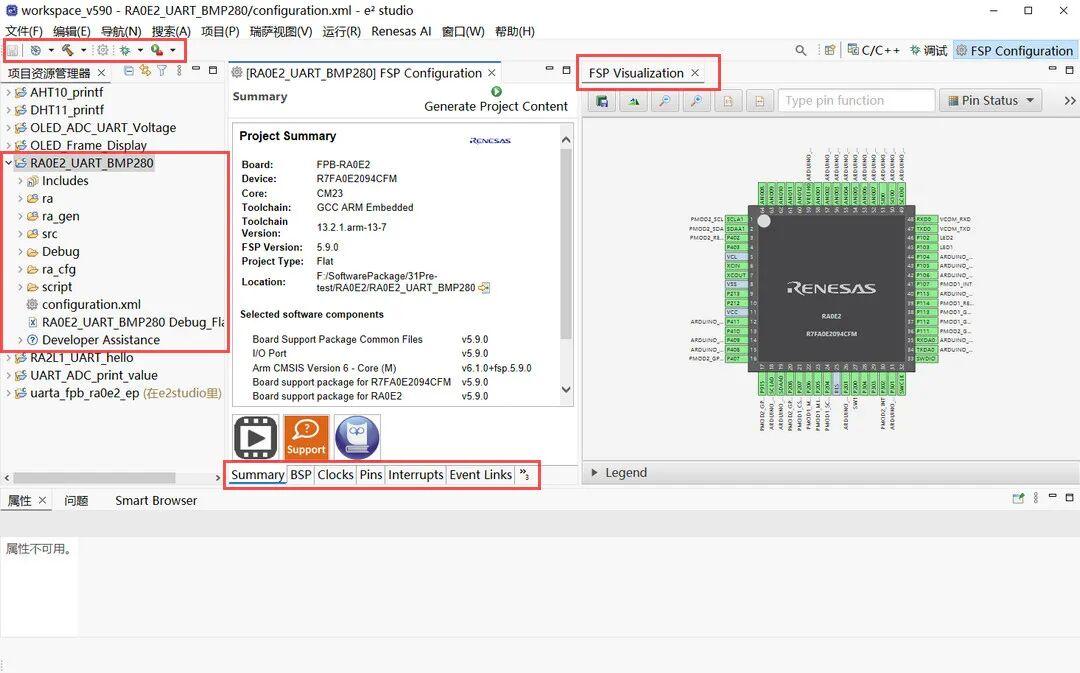Image resolution: width=1080 pixels, height=673 pixels.
Task: Open the owl user manual icon
Action: (357, 437)
